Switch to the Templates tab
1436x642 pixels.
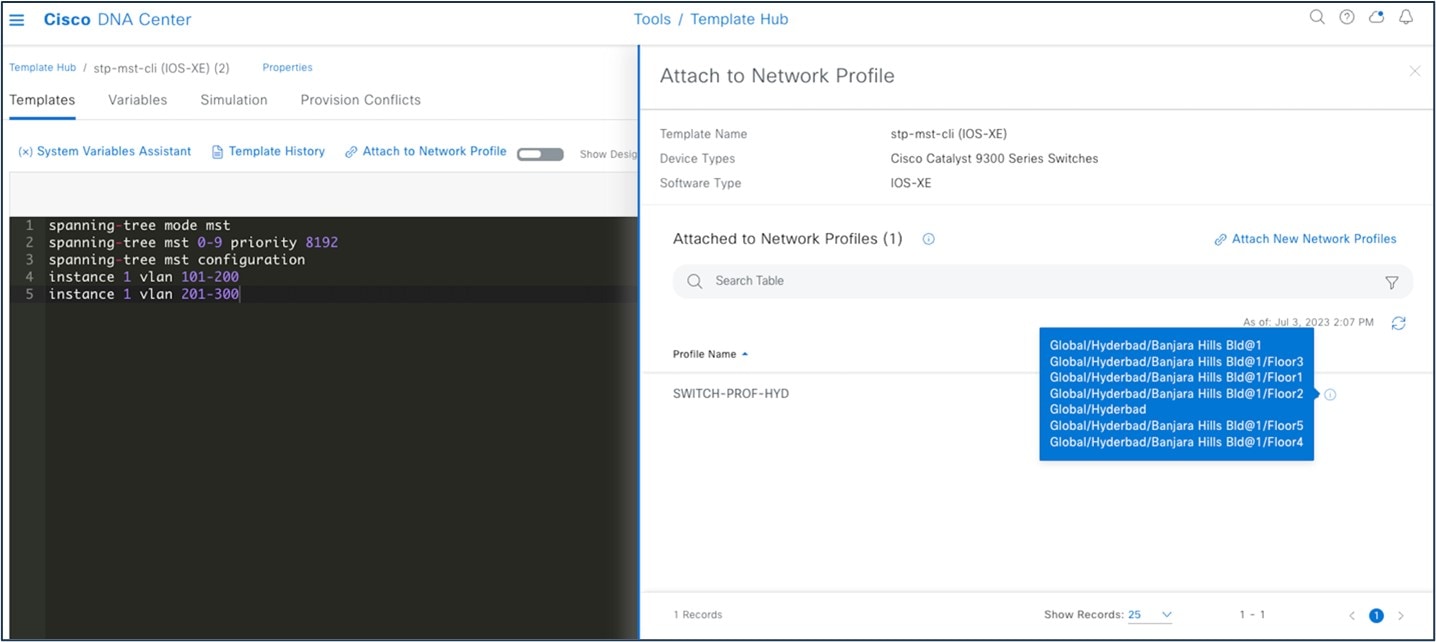click(42, 100)
